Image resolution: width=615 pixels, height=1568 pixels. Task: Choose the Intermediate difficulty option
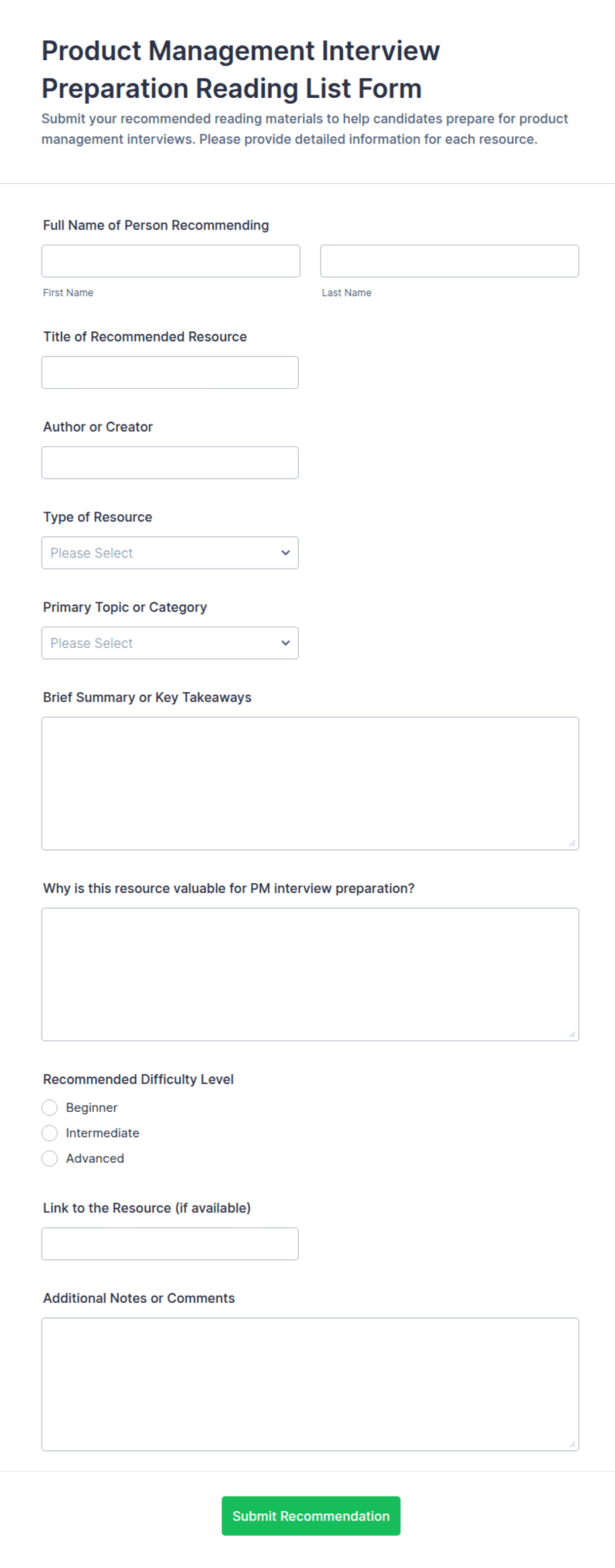[50, 1133]
